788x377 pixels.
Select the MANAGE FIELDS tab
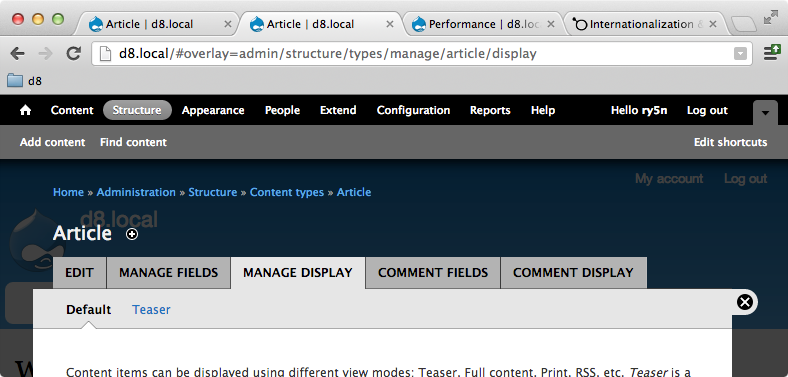coord(168,273)
